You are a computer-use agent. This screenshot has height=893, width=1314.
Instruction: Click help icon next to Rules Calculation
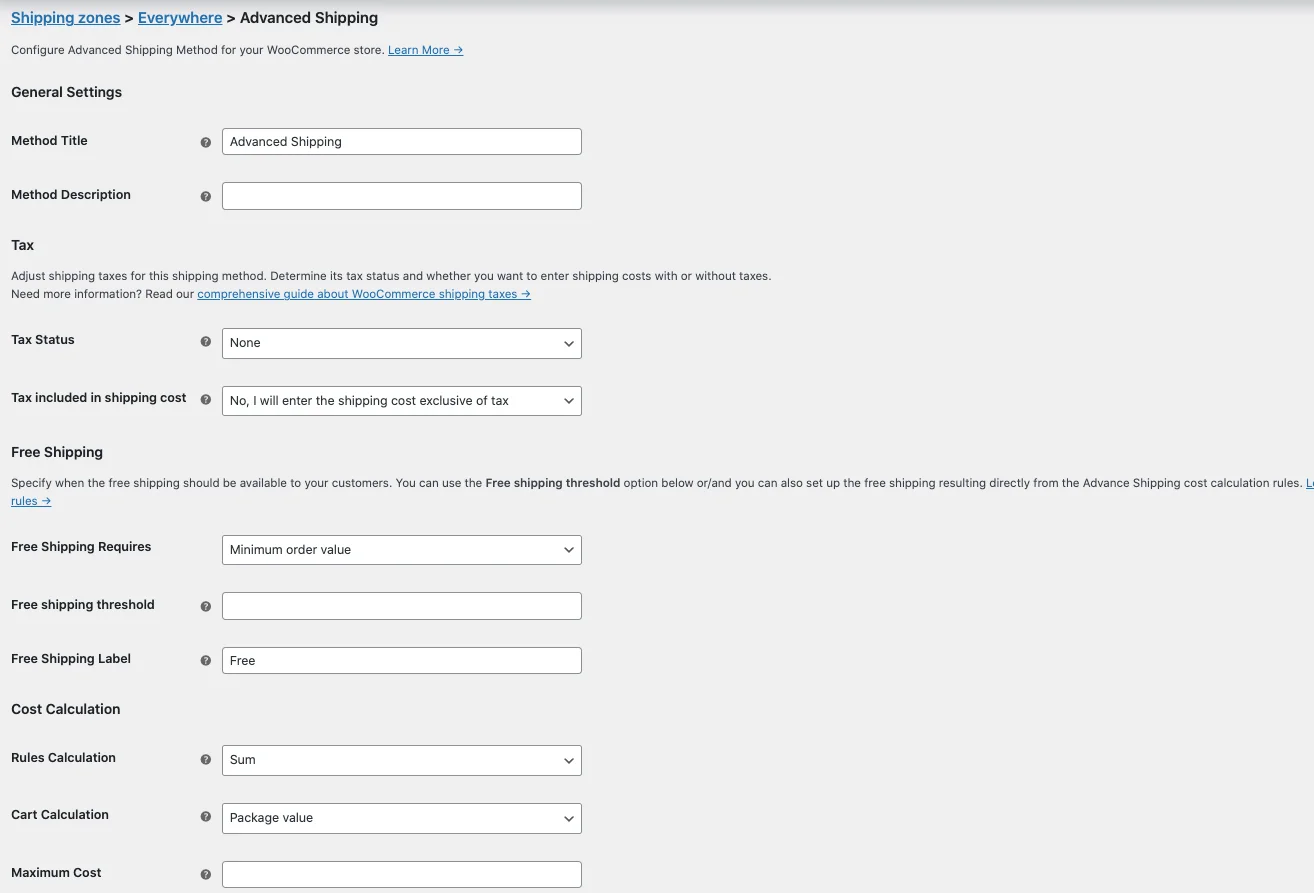coord(206,759)
